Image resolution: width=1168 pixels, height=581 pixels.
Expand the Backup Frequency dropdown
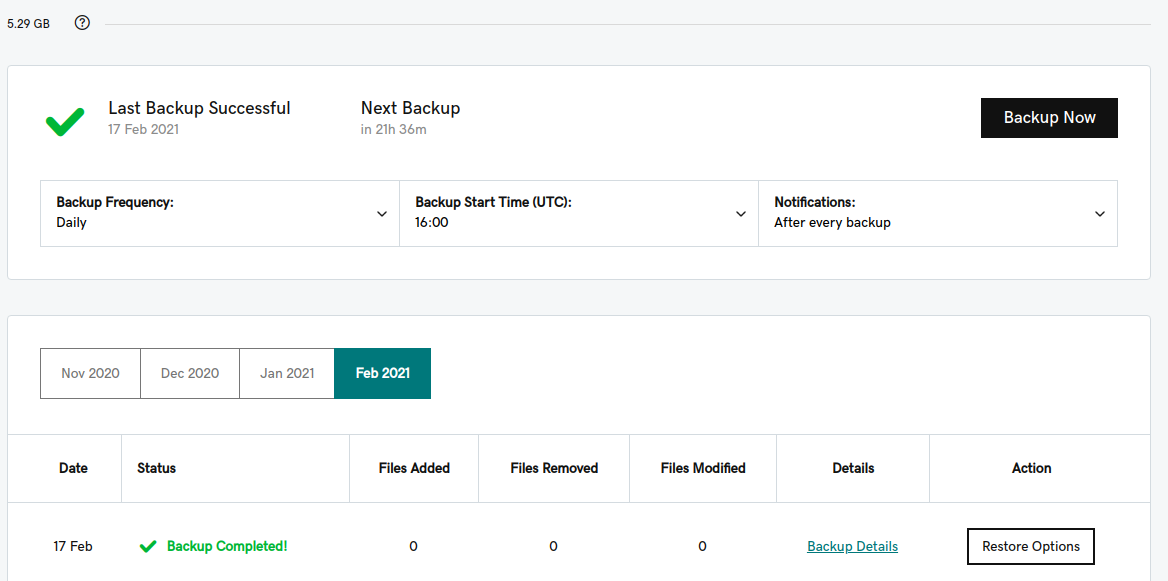pos(220,213)
